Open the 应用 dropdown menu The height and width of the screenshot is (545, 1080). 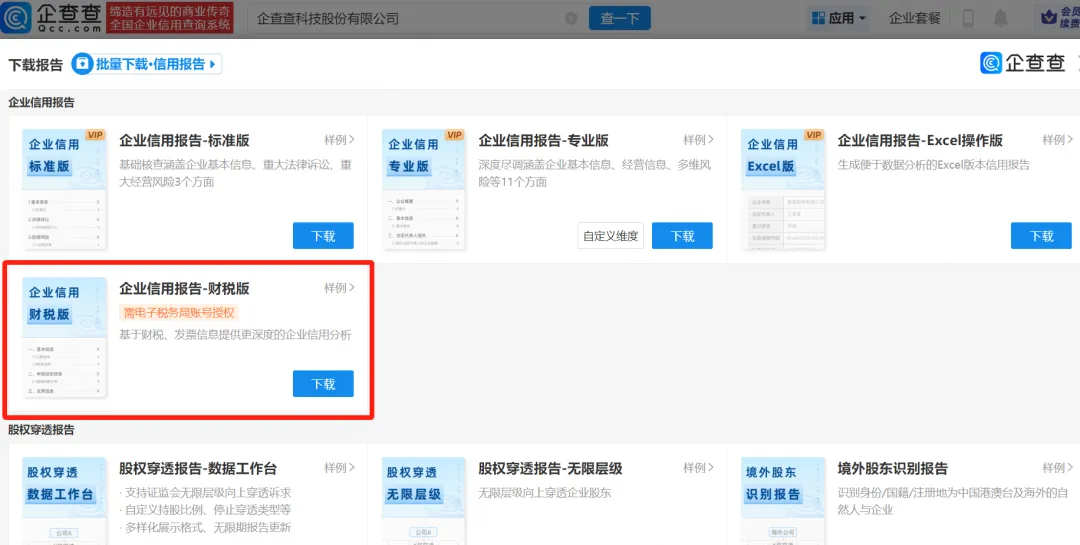[x=838, y=18]
